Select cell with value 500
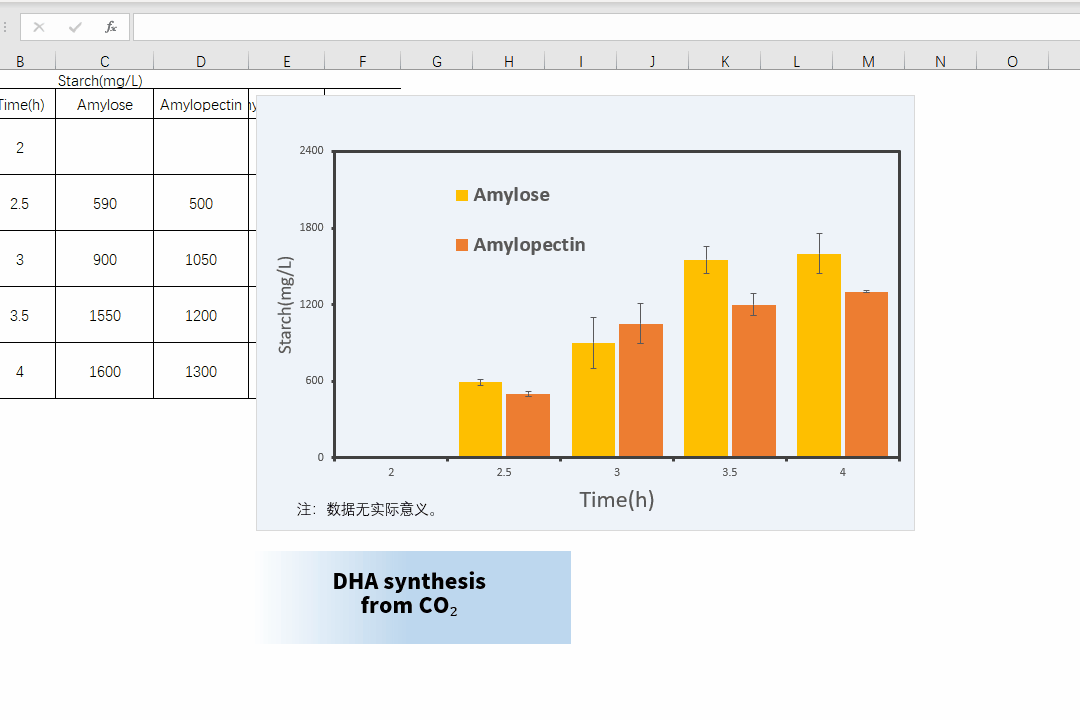This screenshot has width=1080, height=720. [x=200, y=203]
